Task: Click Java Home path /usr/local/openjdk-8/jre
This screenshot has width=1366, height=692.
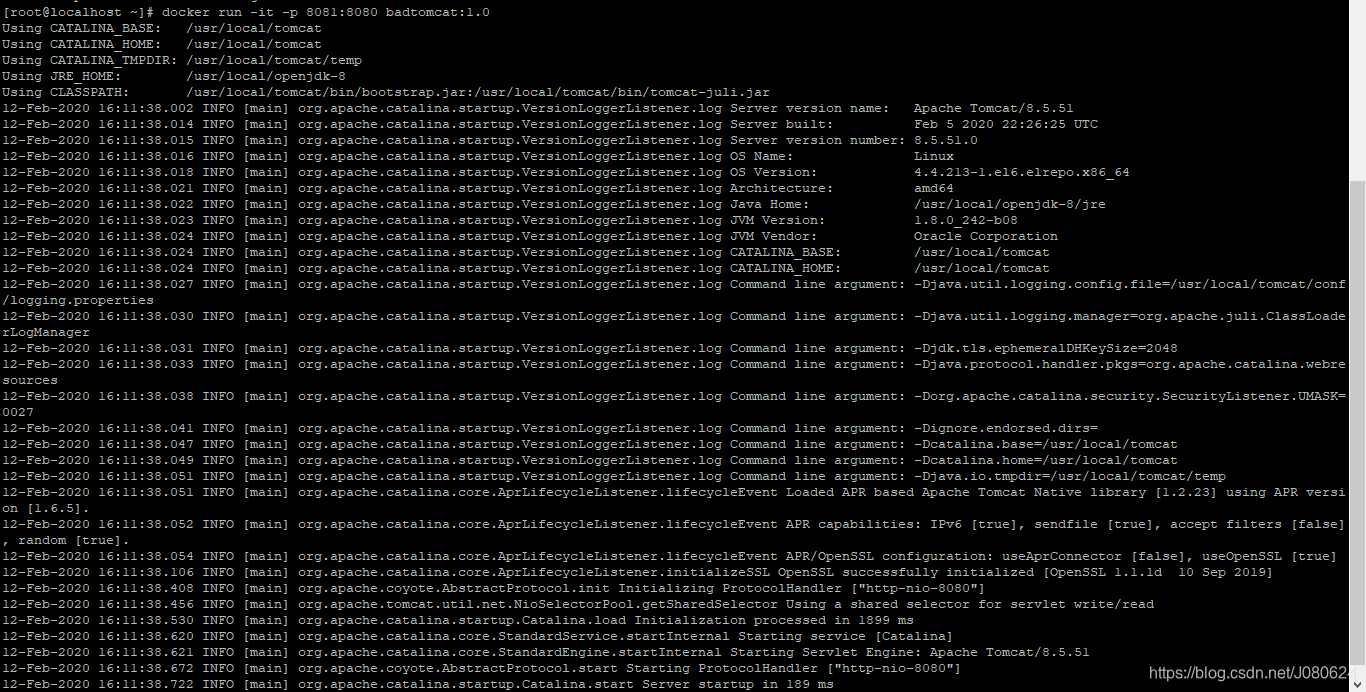Action: click(1010, 204)
